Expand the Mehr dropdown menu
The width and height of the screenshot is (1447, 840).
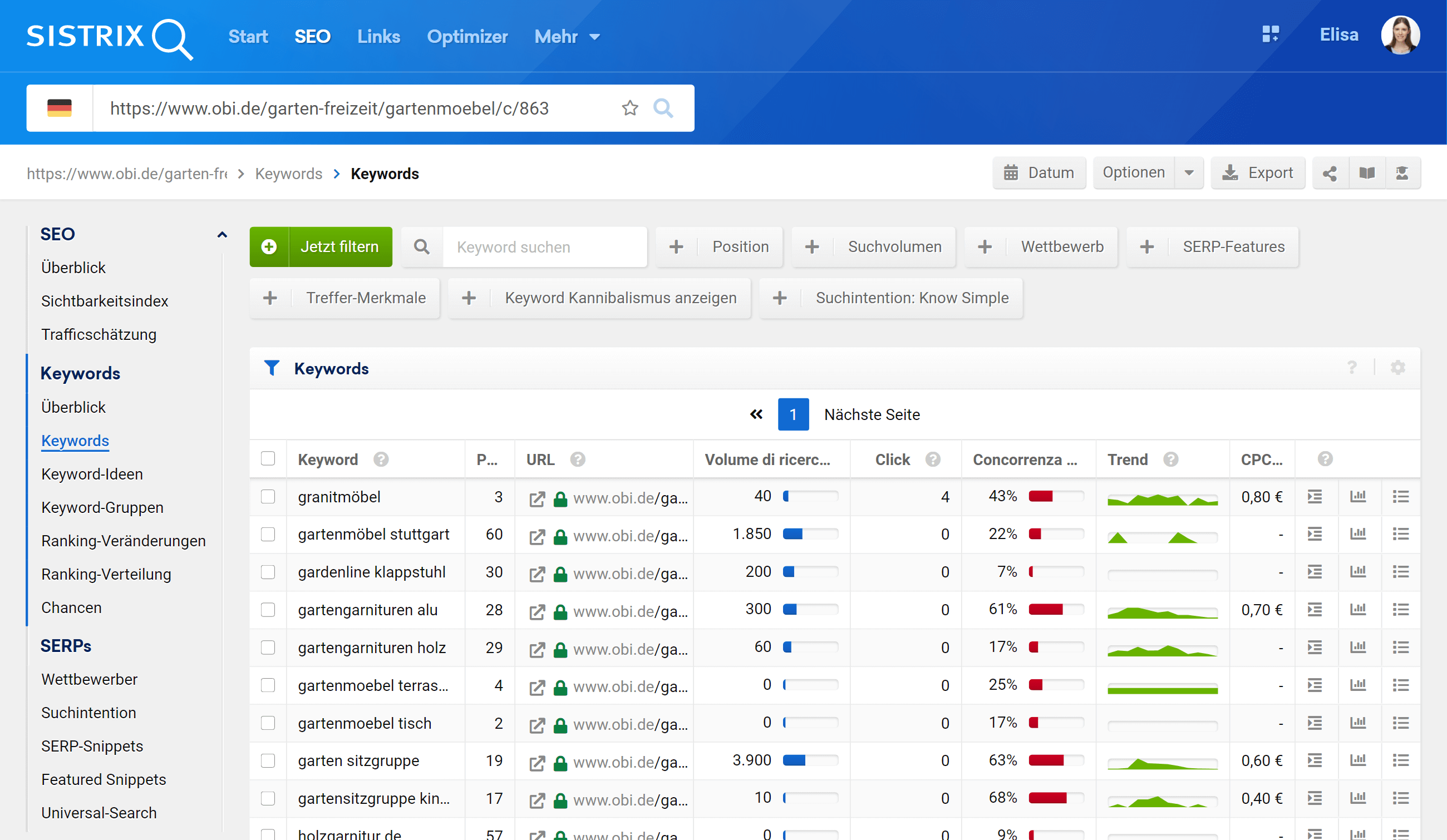(x=567, y=37)
